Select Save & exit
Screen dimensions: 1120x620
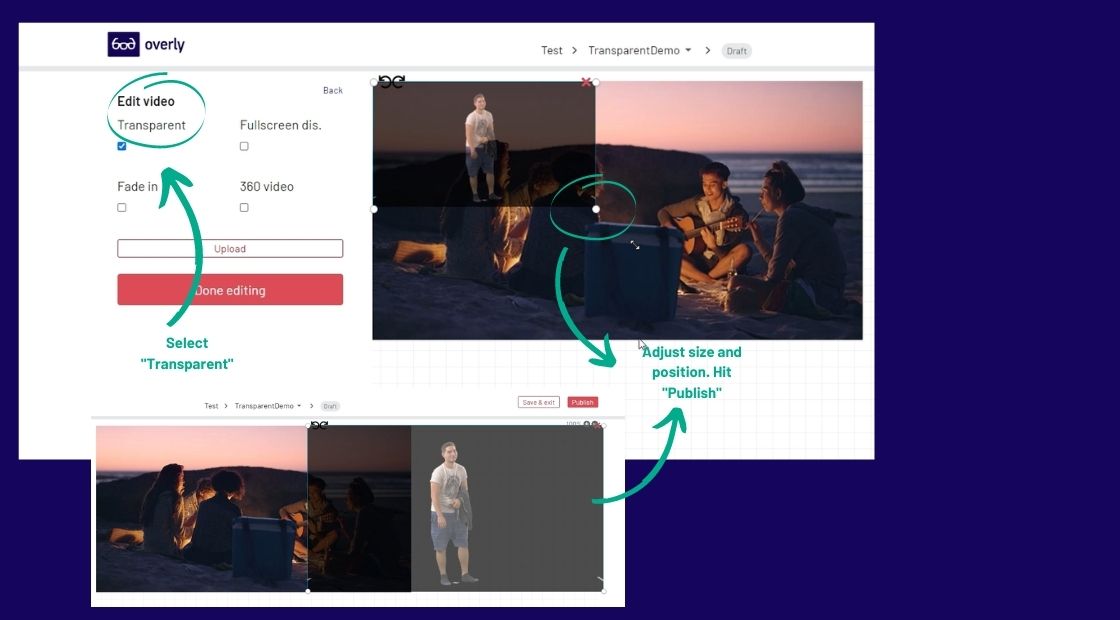click(538, 401)
